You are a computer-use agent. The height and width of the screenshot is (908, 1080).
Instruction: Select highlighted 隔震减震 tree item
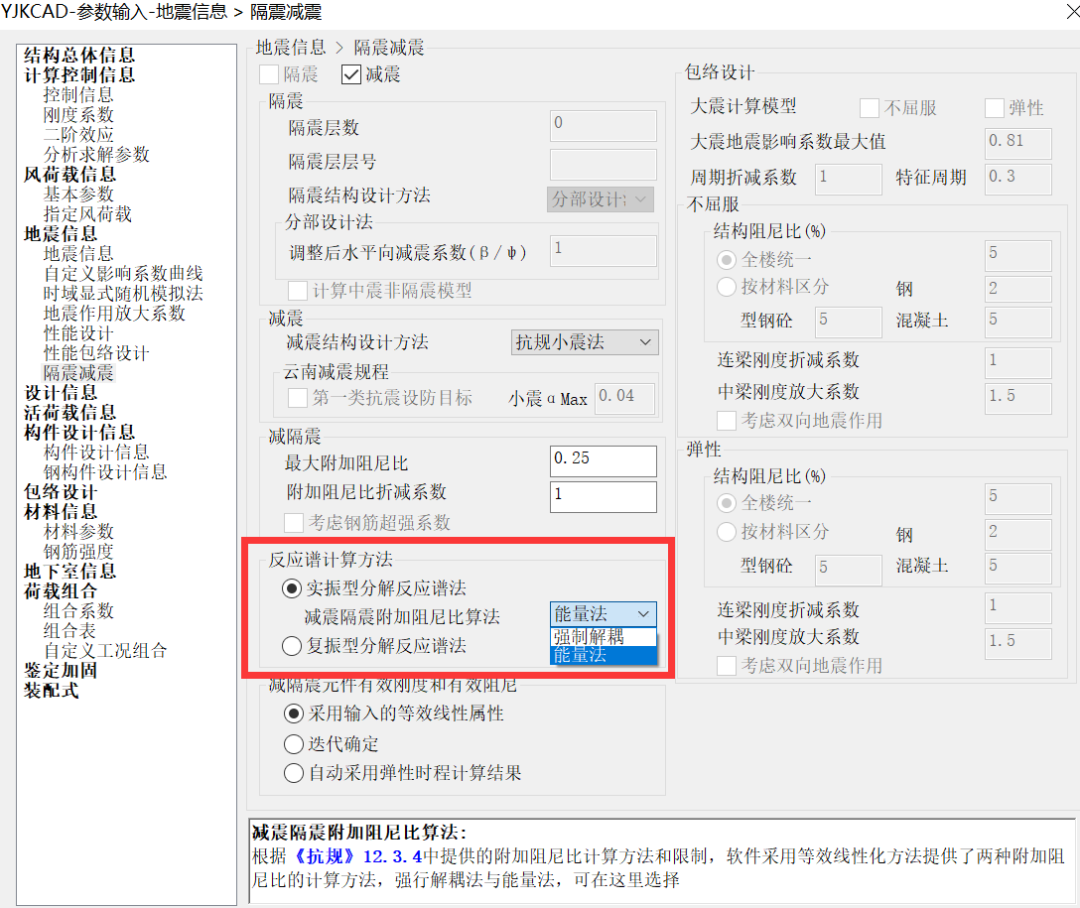79,374
